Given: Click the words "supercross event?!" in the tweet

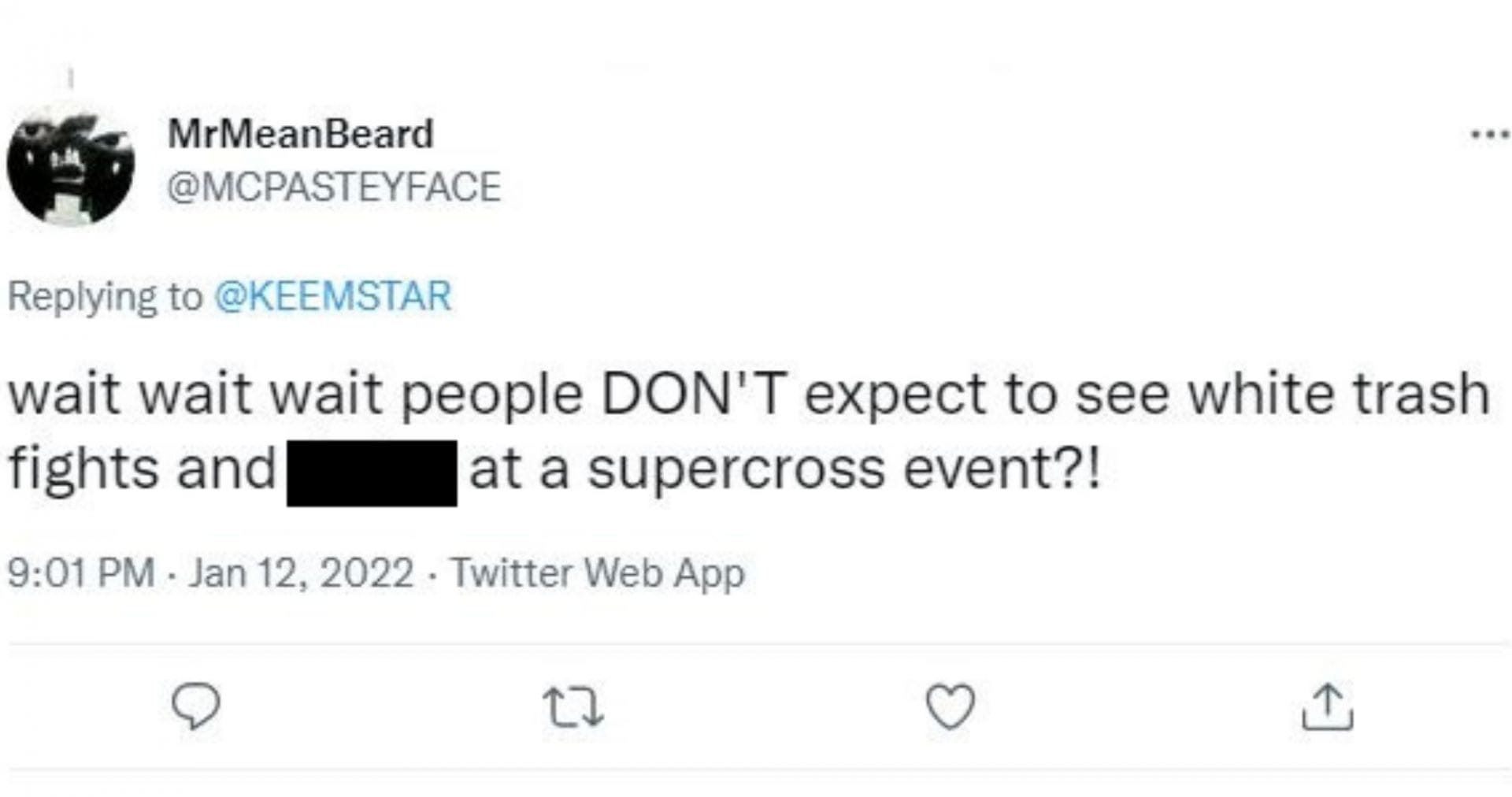Looking at the screenshot, I should point(843,470).
